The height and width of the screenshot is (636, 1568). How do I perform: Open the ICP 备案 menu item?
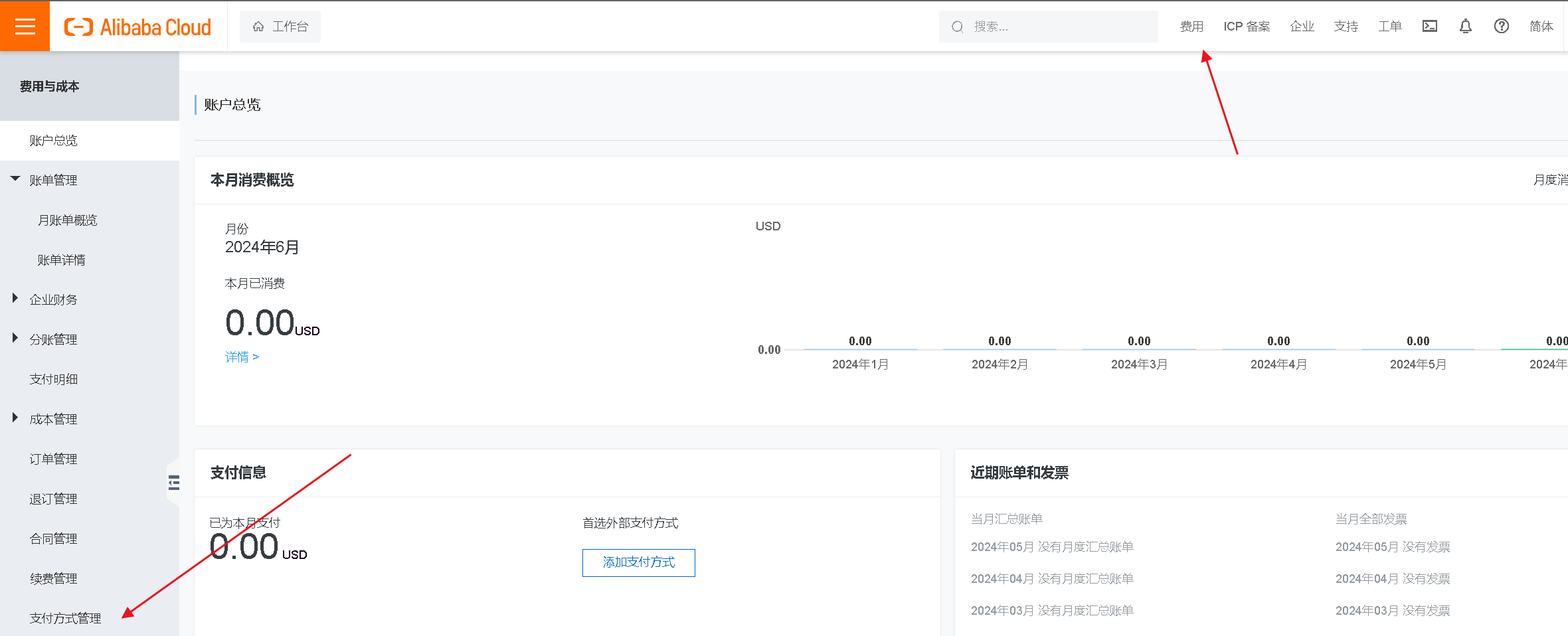[x=1246, y=27]
